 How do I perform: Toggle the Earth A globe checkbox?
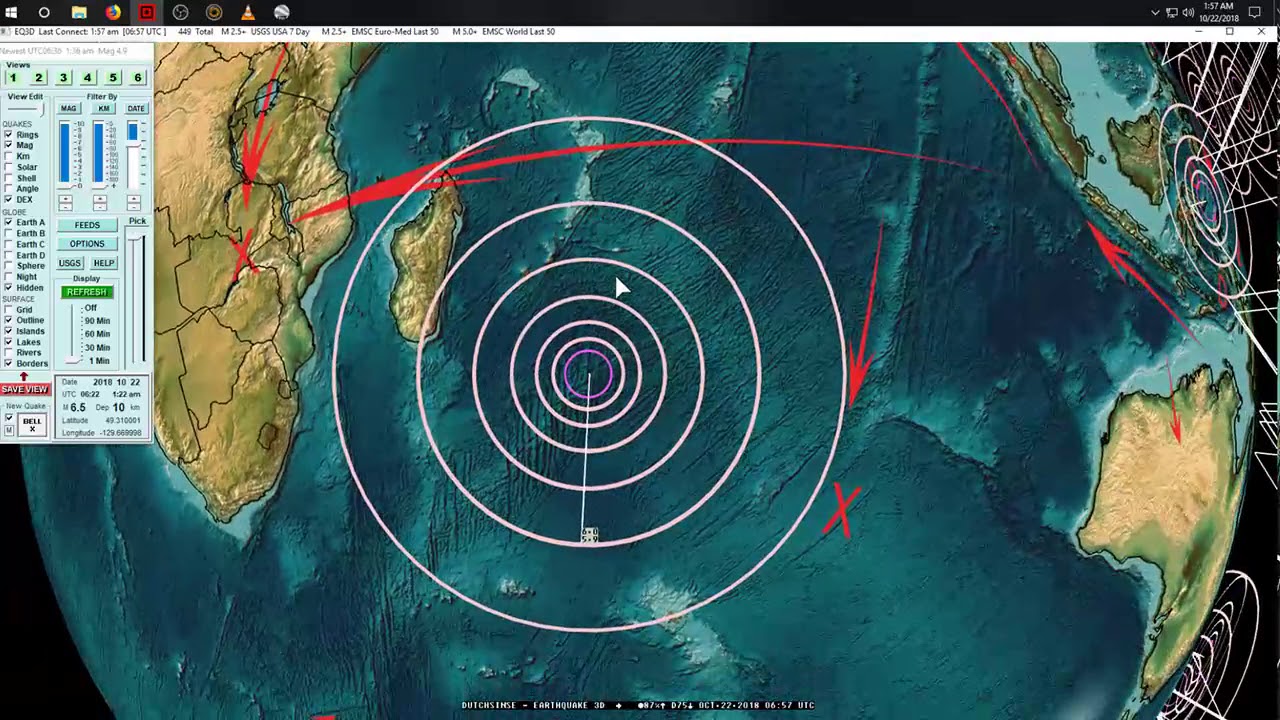[x=9, y=222]
